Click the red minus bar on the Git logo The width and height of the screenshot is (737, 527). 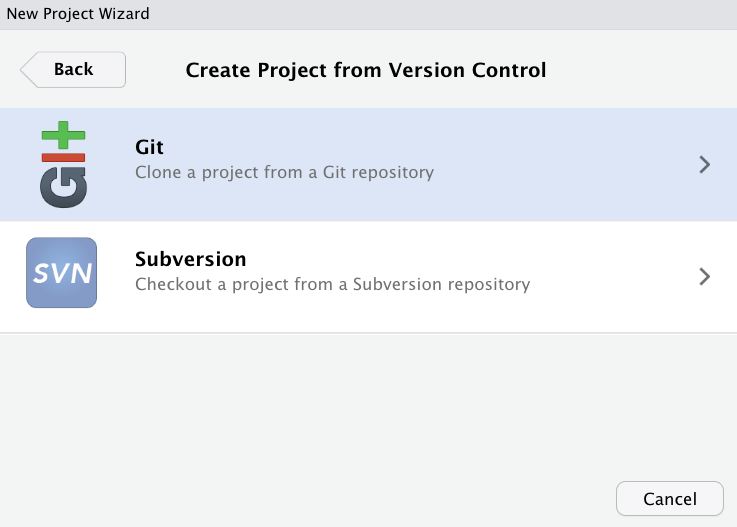click(62, 157)
